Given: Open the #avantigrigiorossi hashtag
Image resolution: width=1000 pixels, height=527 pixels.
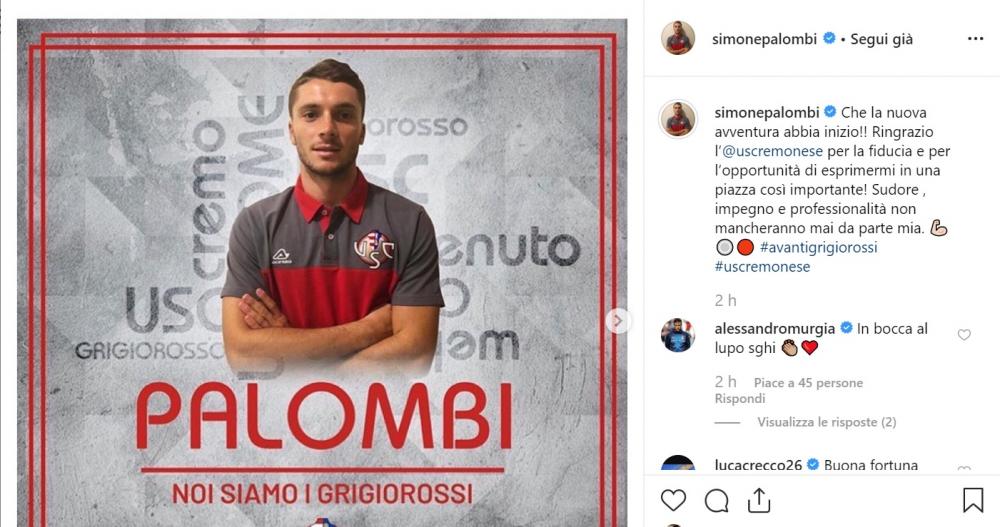Looking at the screenshot, I should click(x=818, y=248).
